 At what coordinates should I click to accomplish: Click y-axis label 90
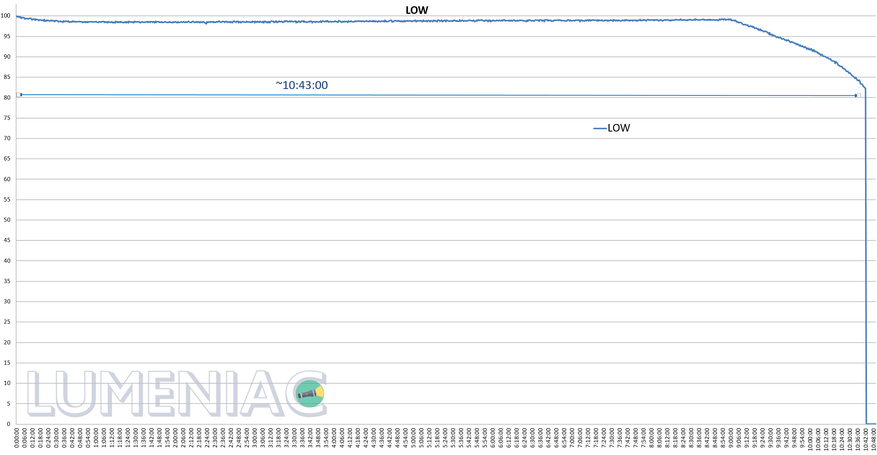[x=7, y=56]
